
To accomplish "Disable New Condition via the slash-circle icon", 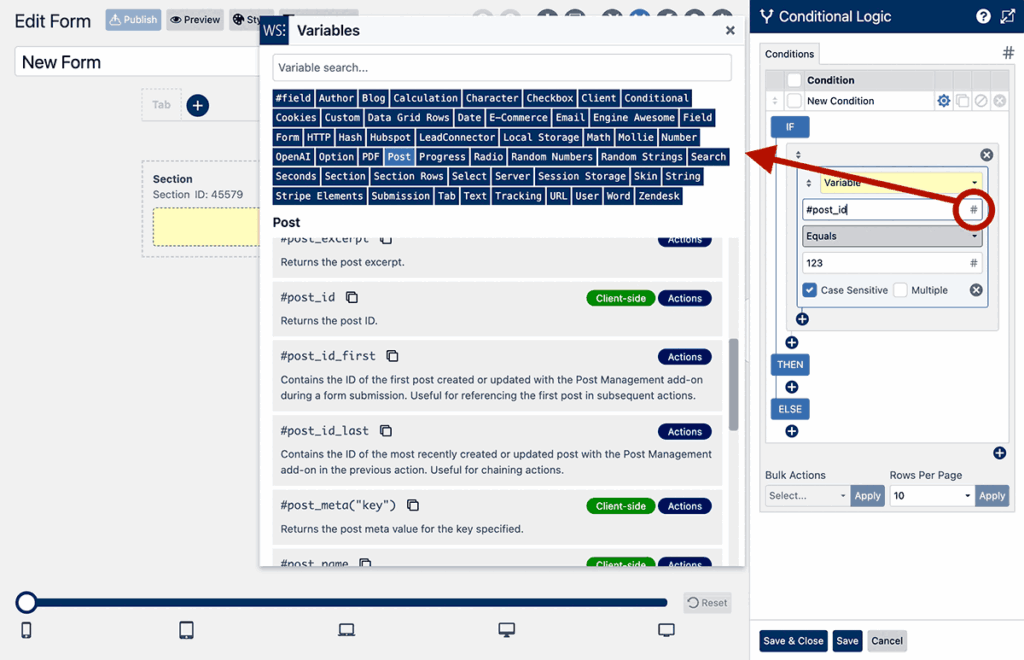I will click(x=981, y=101).
